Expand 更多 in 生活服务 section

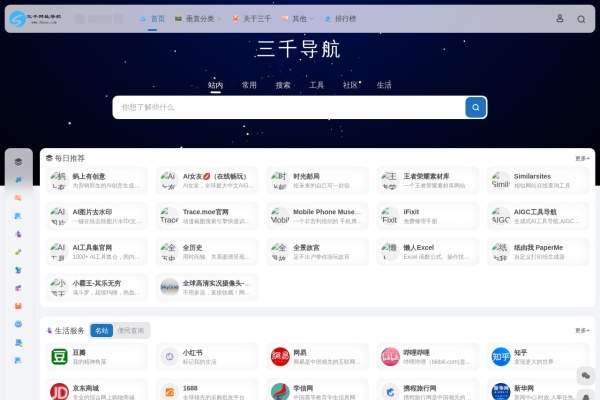click(x=582, y=330)
